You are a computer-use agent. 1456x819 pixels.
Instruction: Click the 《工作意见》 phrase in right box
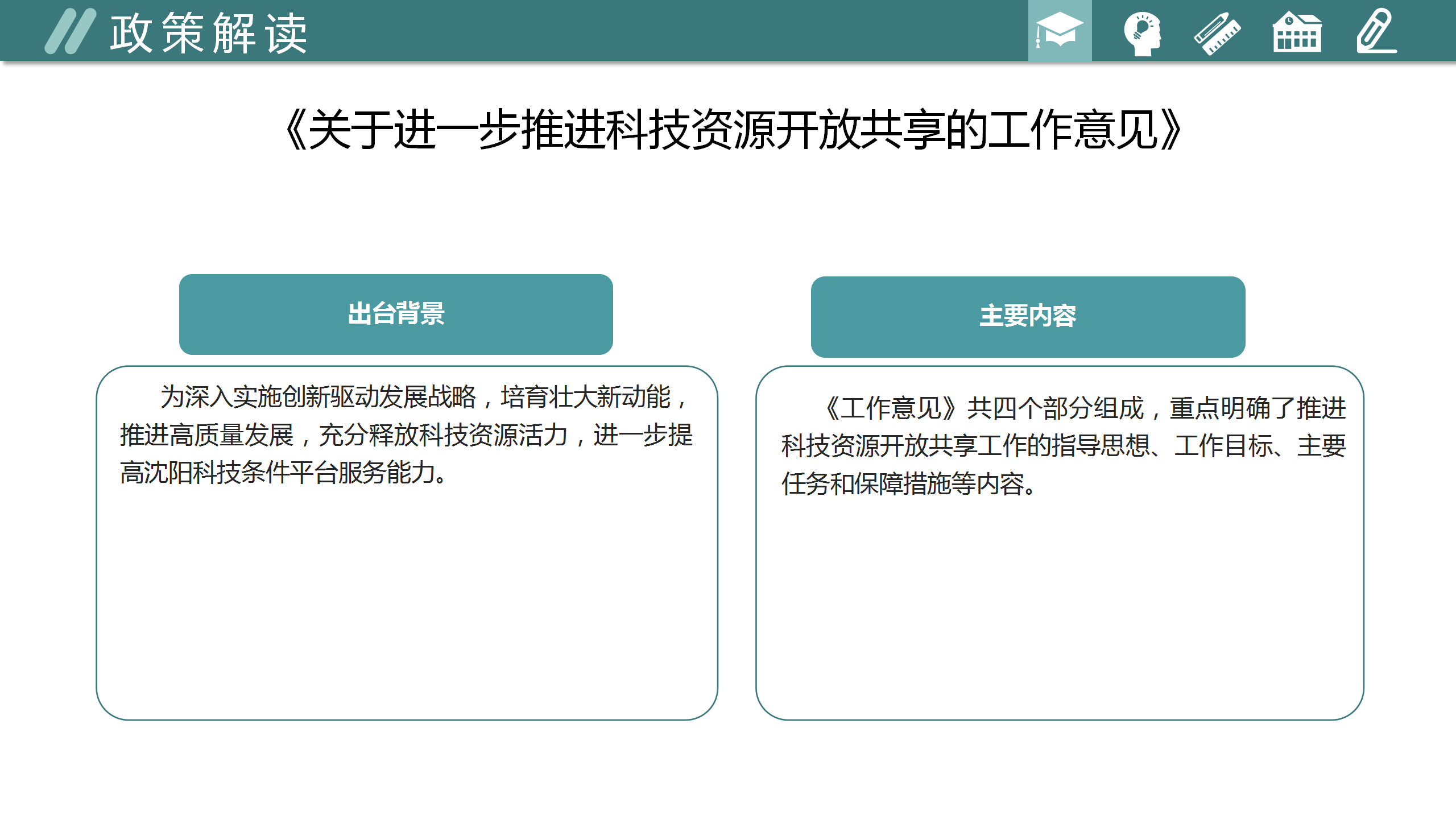click(891, 408)
